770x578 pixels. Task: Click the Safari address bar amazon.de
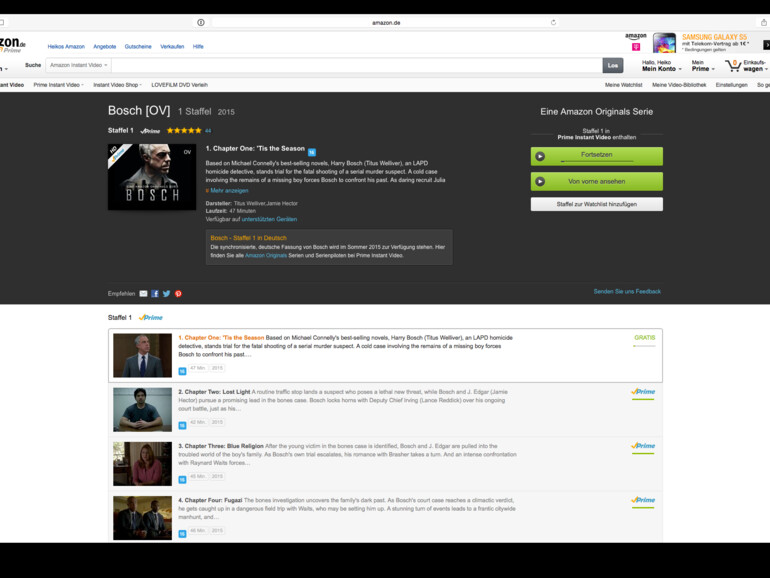386,23
